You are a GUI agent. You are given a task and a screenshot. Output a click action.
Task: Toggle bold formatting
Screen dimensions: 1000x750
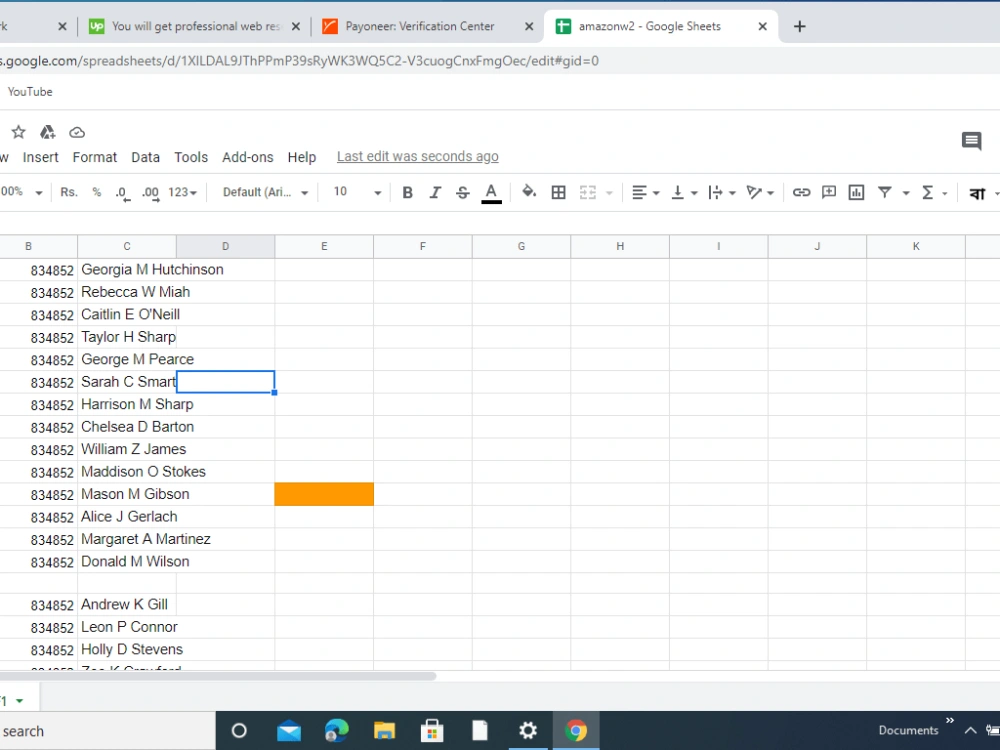point(408,192)
